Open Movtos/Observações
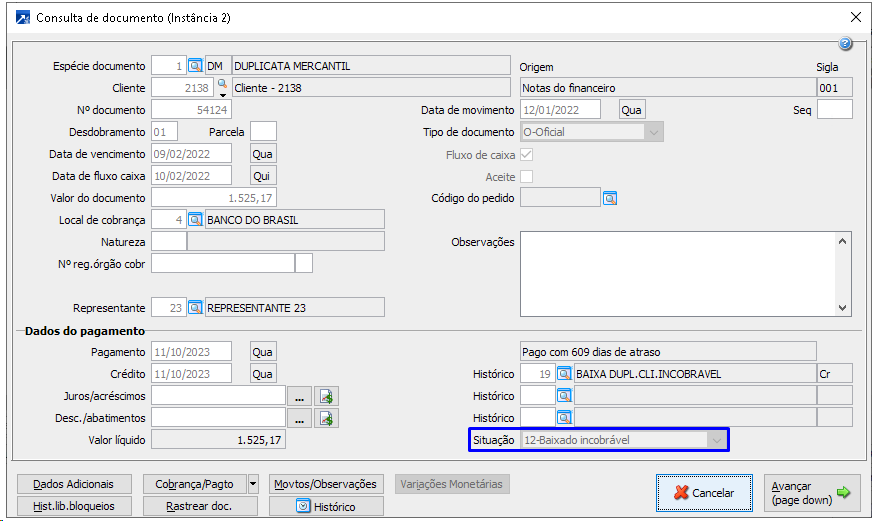 tap(326, 484)
